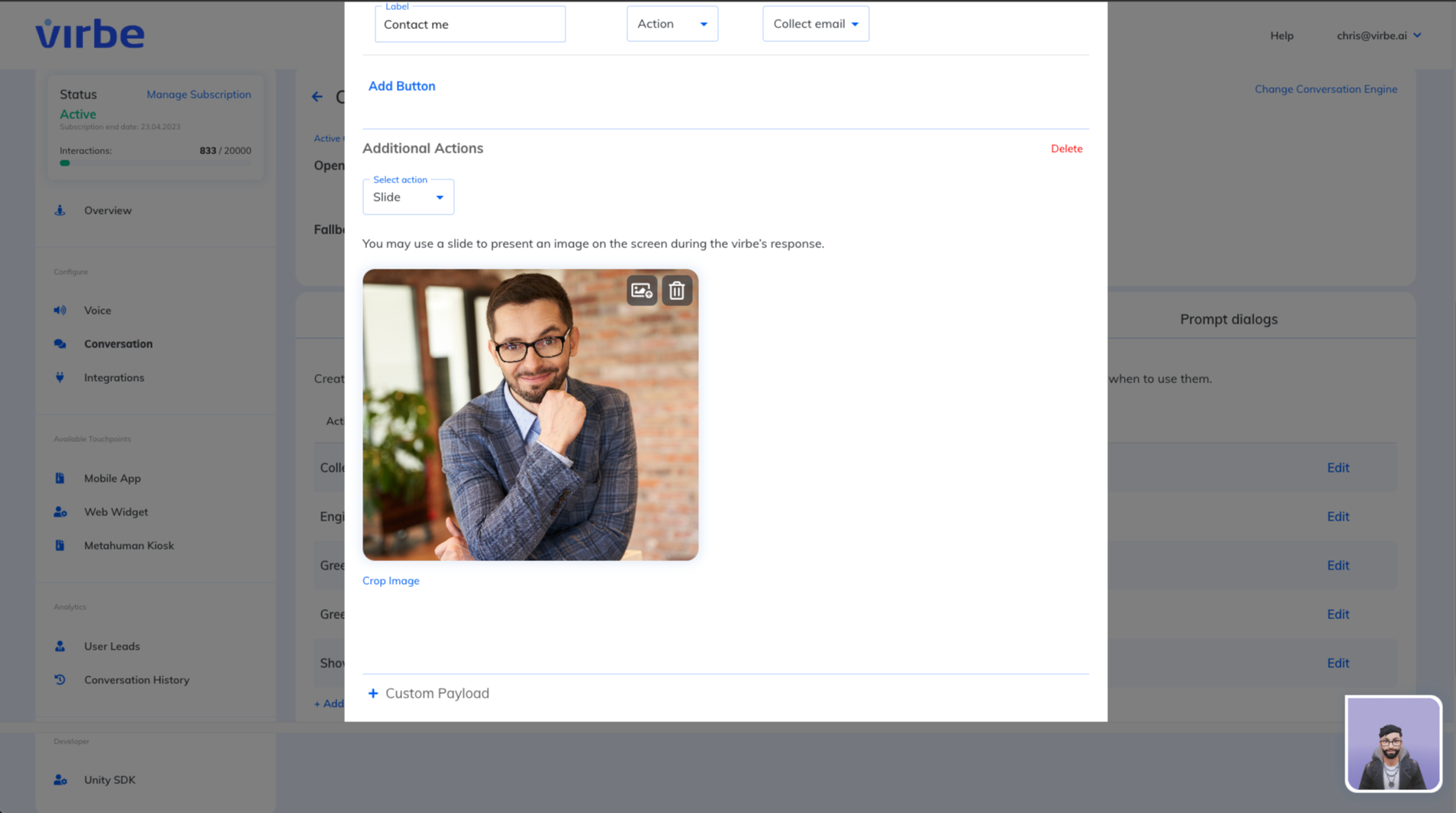Open Web Widget in the sidebar

pos(116,511)
